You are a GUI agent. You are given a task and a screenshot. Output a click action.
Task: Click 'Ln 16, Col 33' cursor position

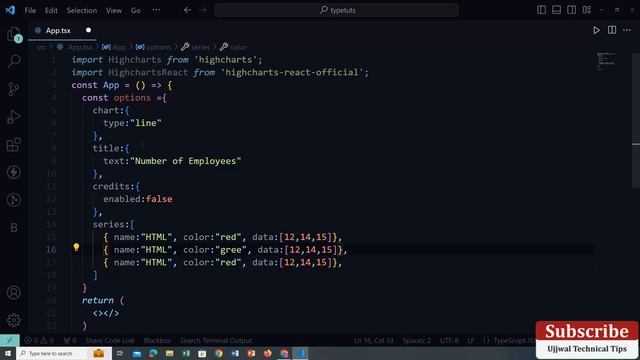point(373,340)
